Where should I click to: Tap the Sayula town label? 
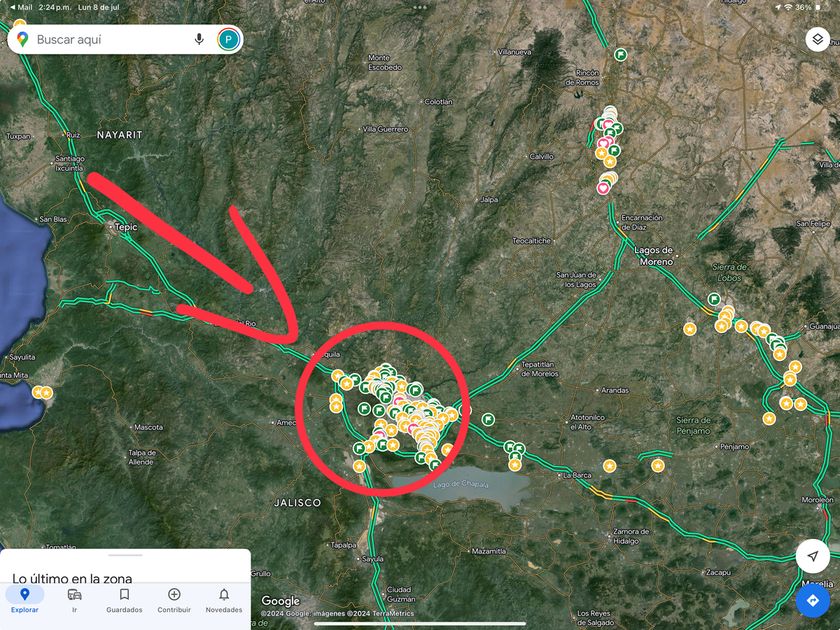pyautogui.click(x=372, y=559)
